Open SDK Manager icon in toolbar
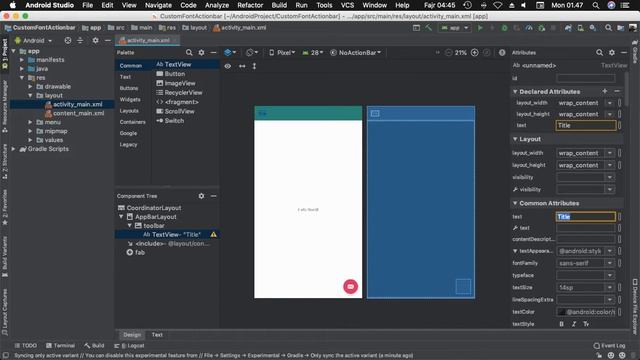Image resolution: width=640 pixels, height=360 pixels. tap(593, 28)
